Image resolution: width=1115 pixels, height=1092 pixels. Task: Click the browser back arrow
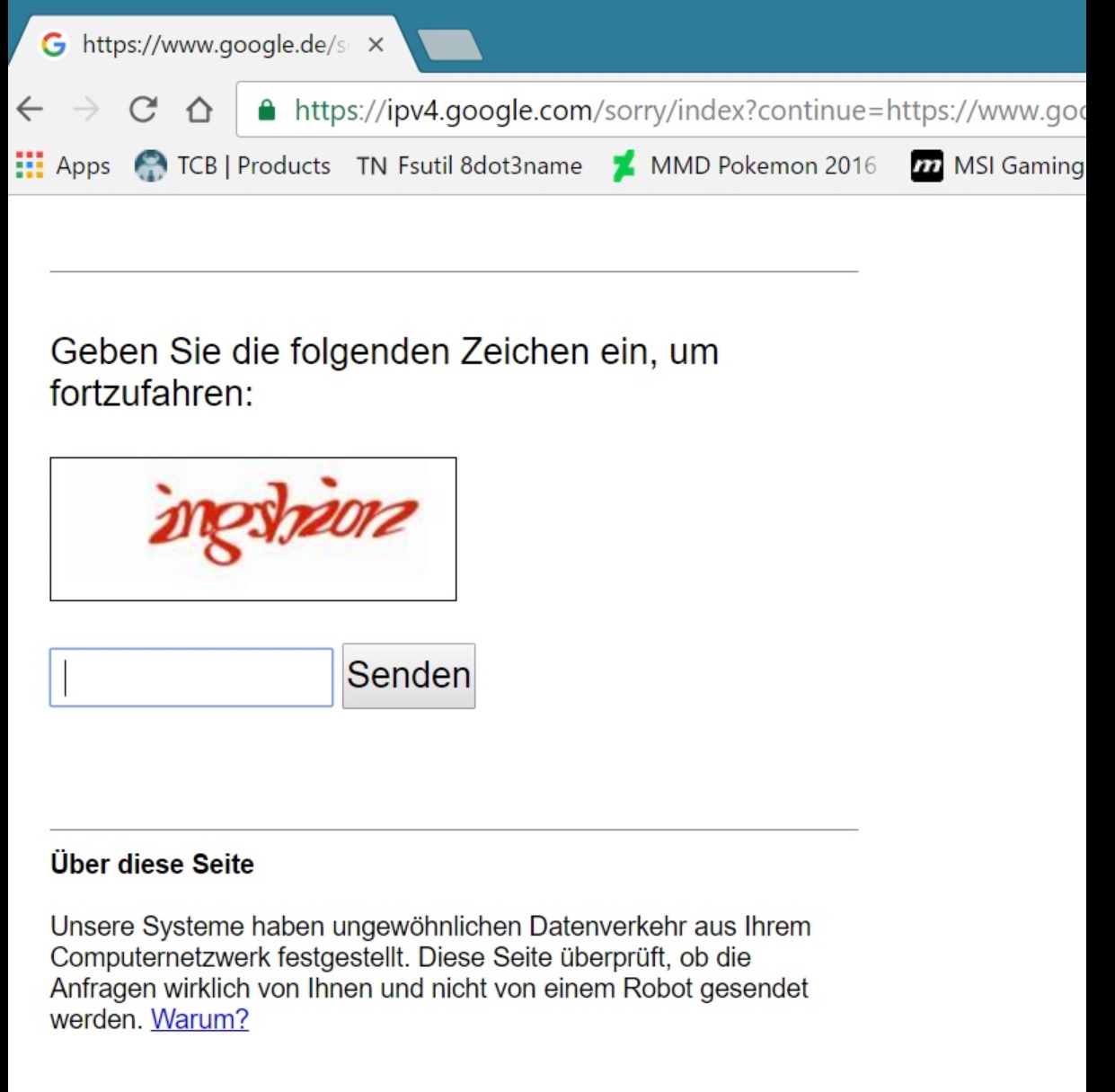pos(30,110)
